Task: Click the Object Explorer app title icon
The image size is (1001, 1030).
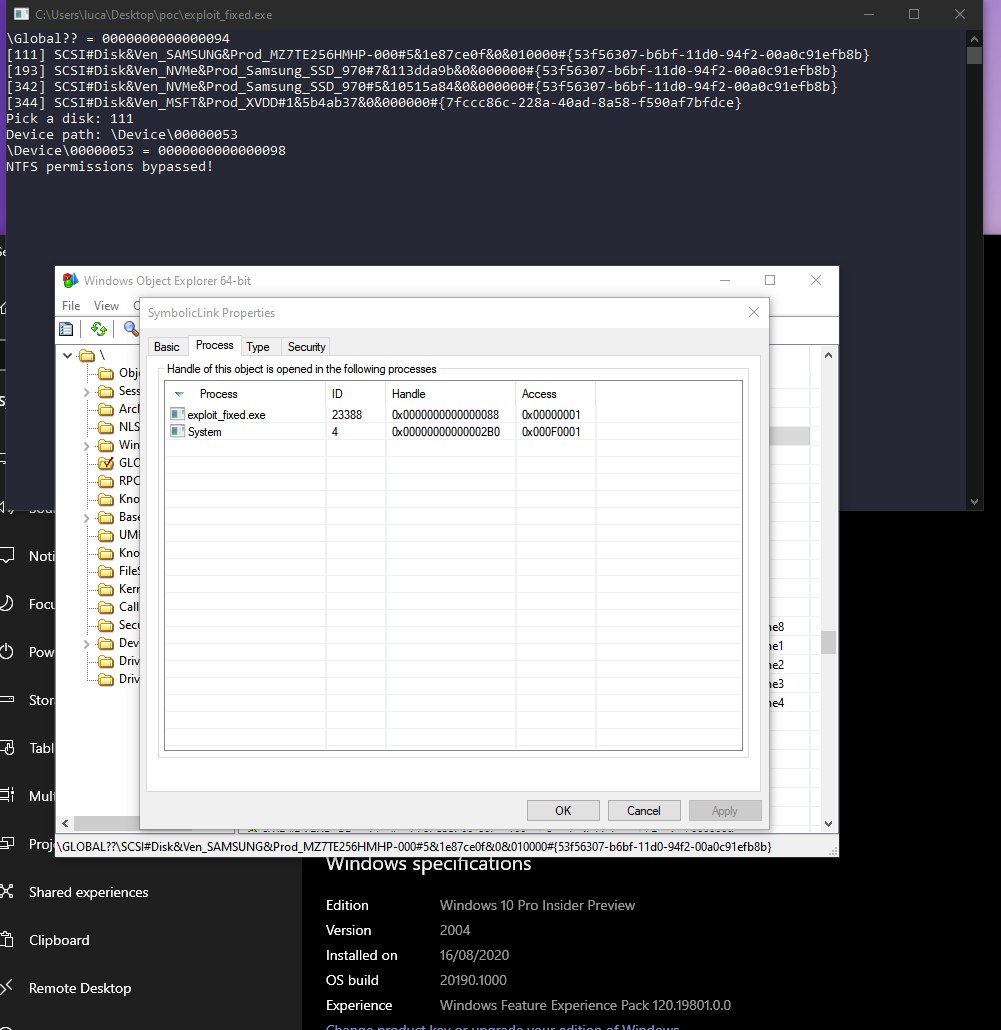Action: pyautogui.click(x=70, y=280)
